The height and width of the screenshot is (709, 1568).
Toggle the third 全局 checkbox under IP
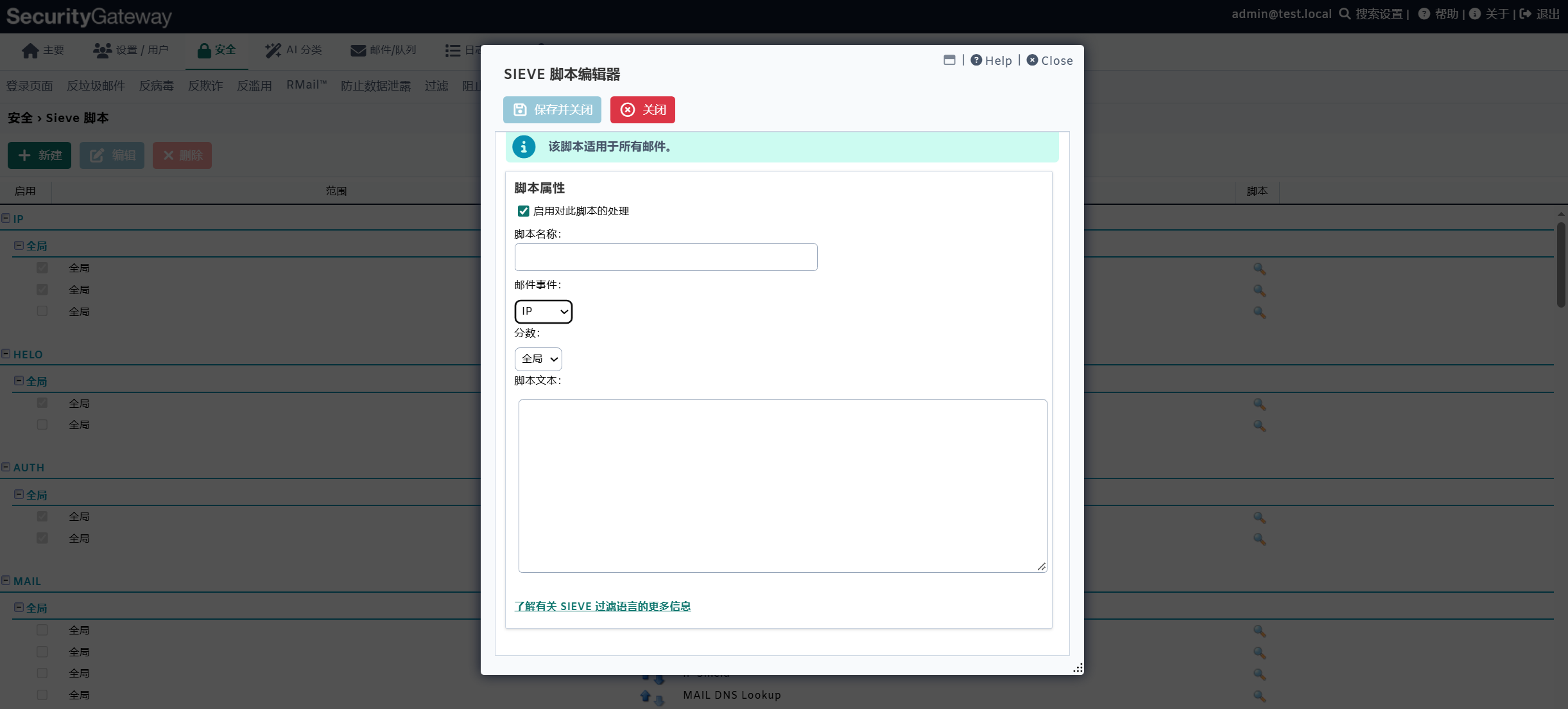[x=42, y=311]
